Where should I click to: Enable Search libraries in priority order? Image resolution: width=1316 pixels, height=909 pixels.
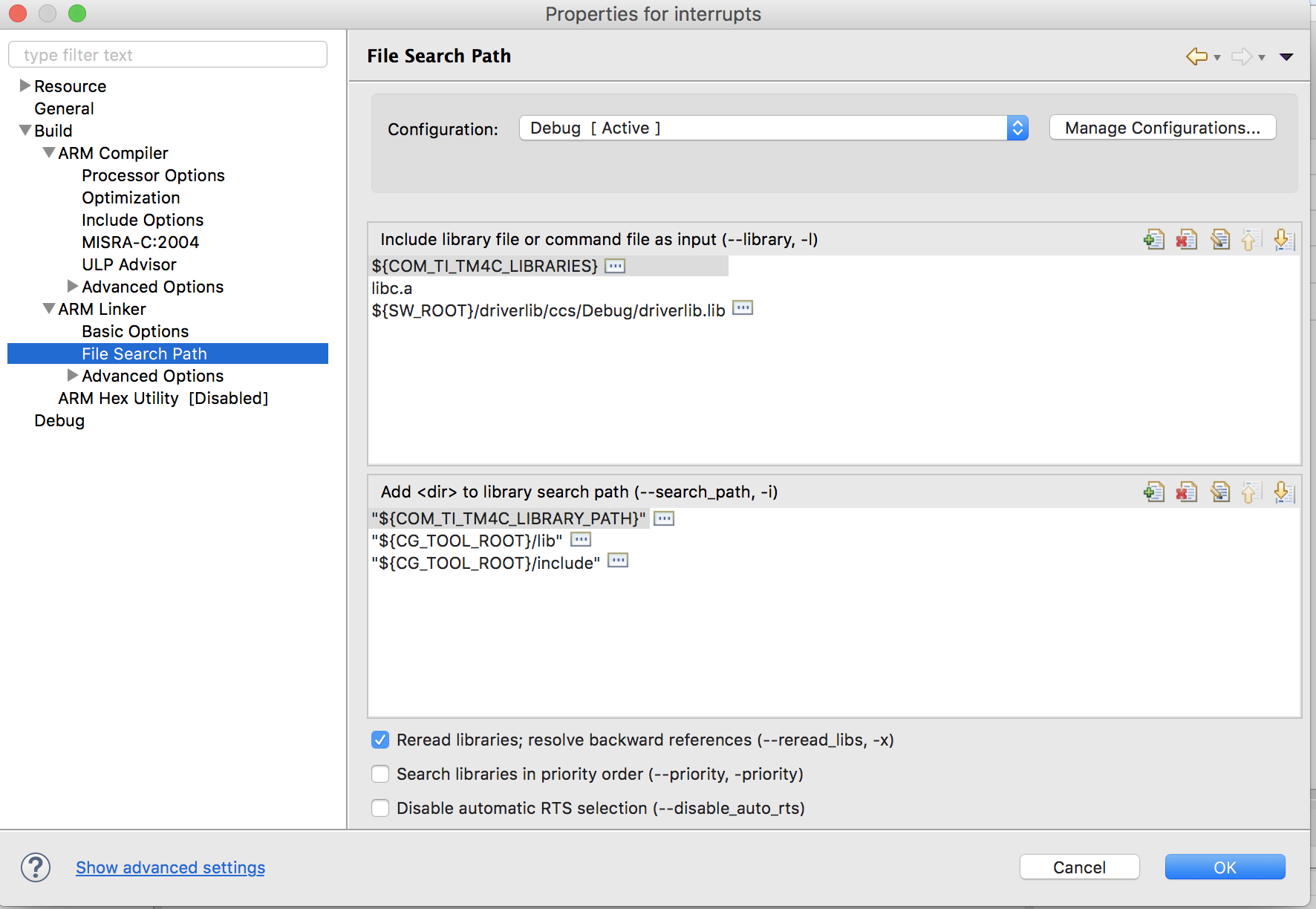(380, 774)
